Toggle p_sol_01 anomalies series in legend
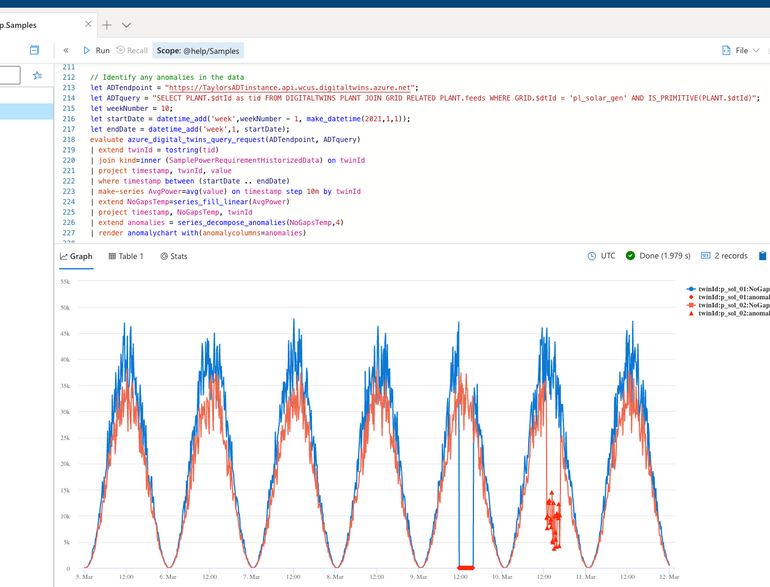Viewport: 770px width, 587px height. [732, 297]
